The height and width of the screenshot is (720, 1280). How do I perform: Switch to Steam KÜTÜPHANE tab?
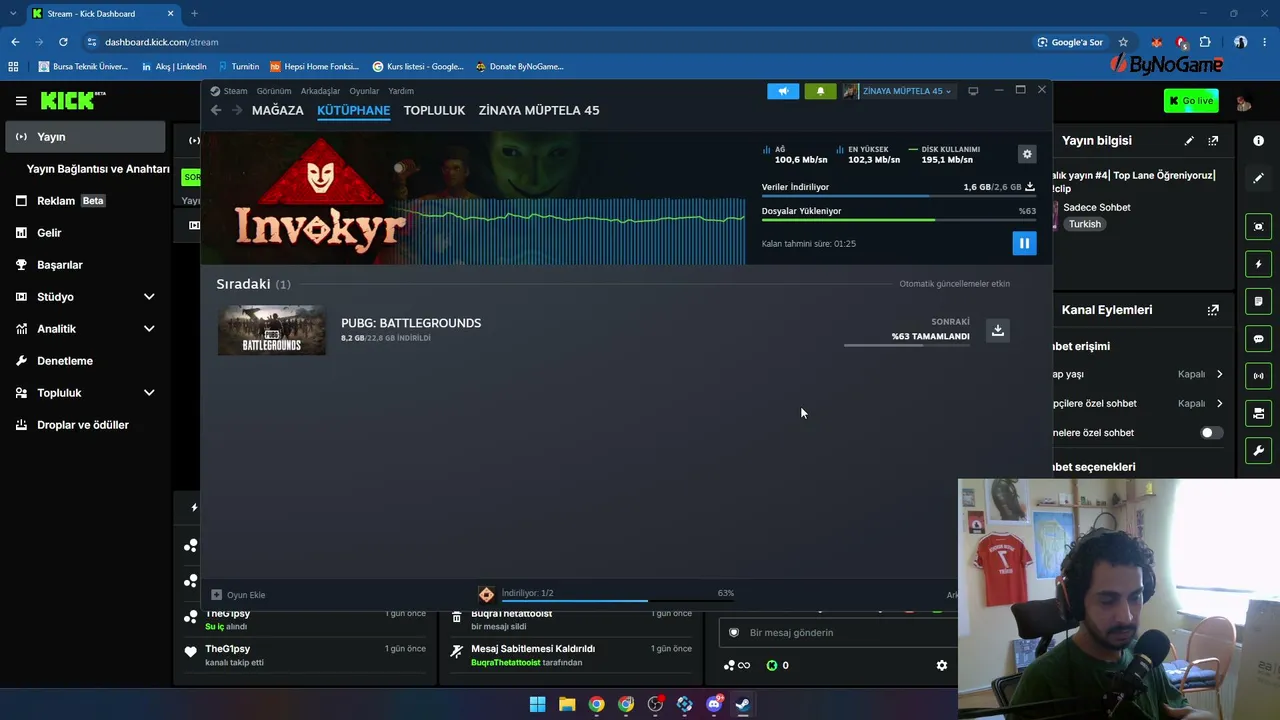(x=353, y=110)
